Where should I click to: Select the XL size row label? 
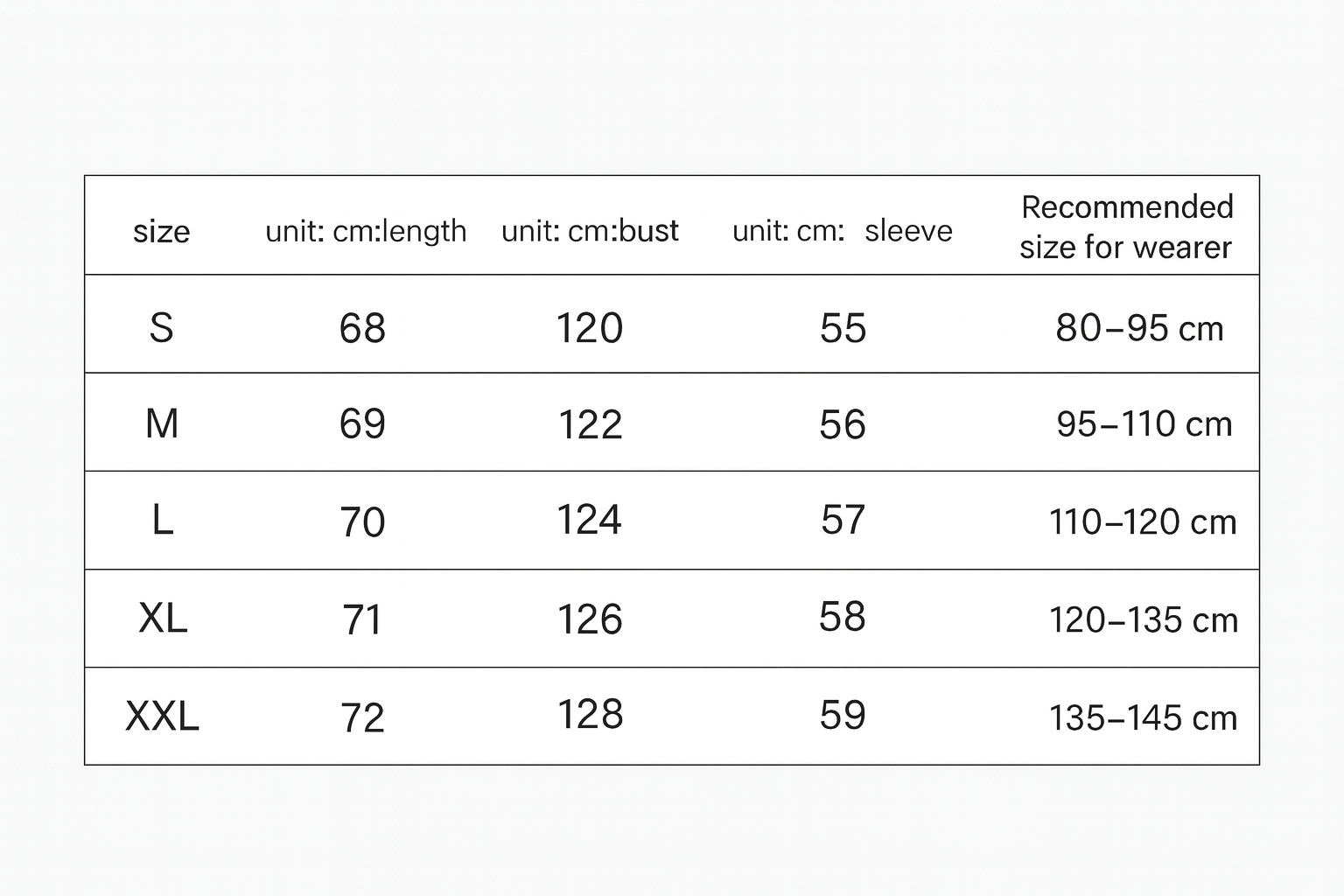click(x=163, y=619)
